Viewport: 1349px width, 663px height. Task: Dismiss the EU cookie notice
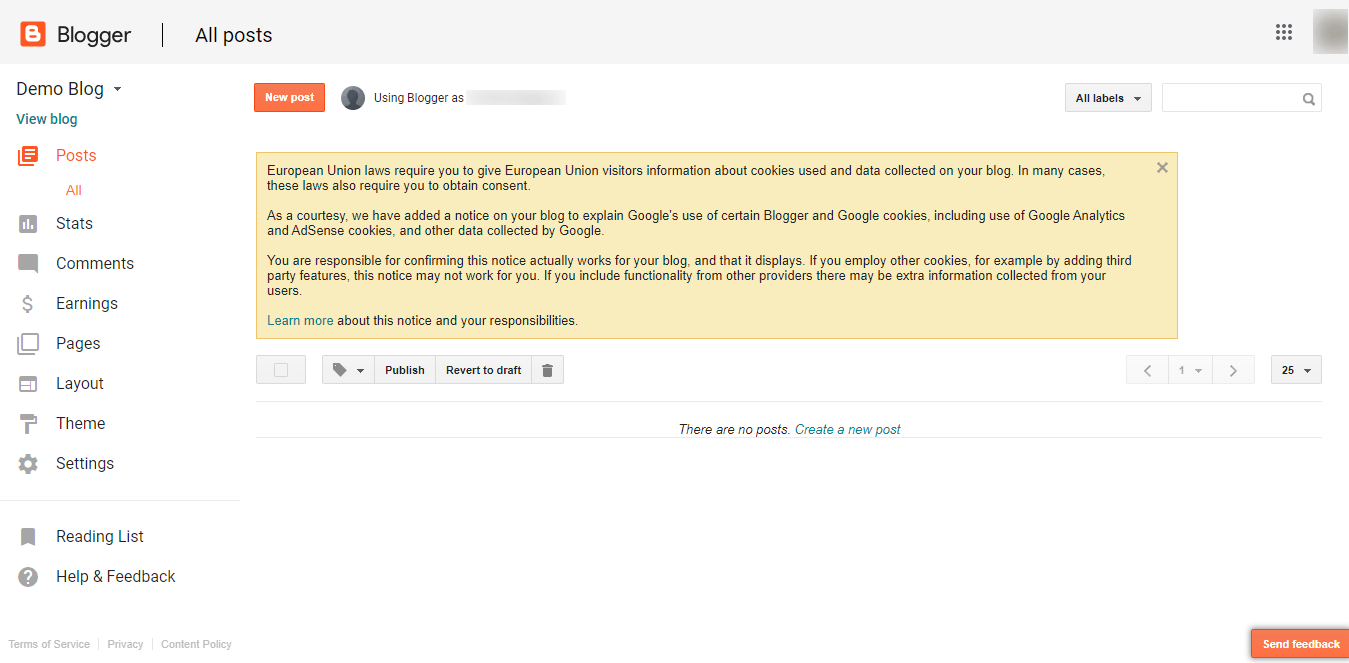[x=1162, y=168]
